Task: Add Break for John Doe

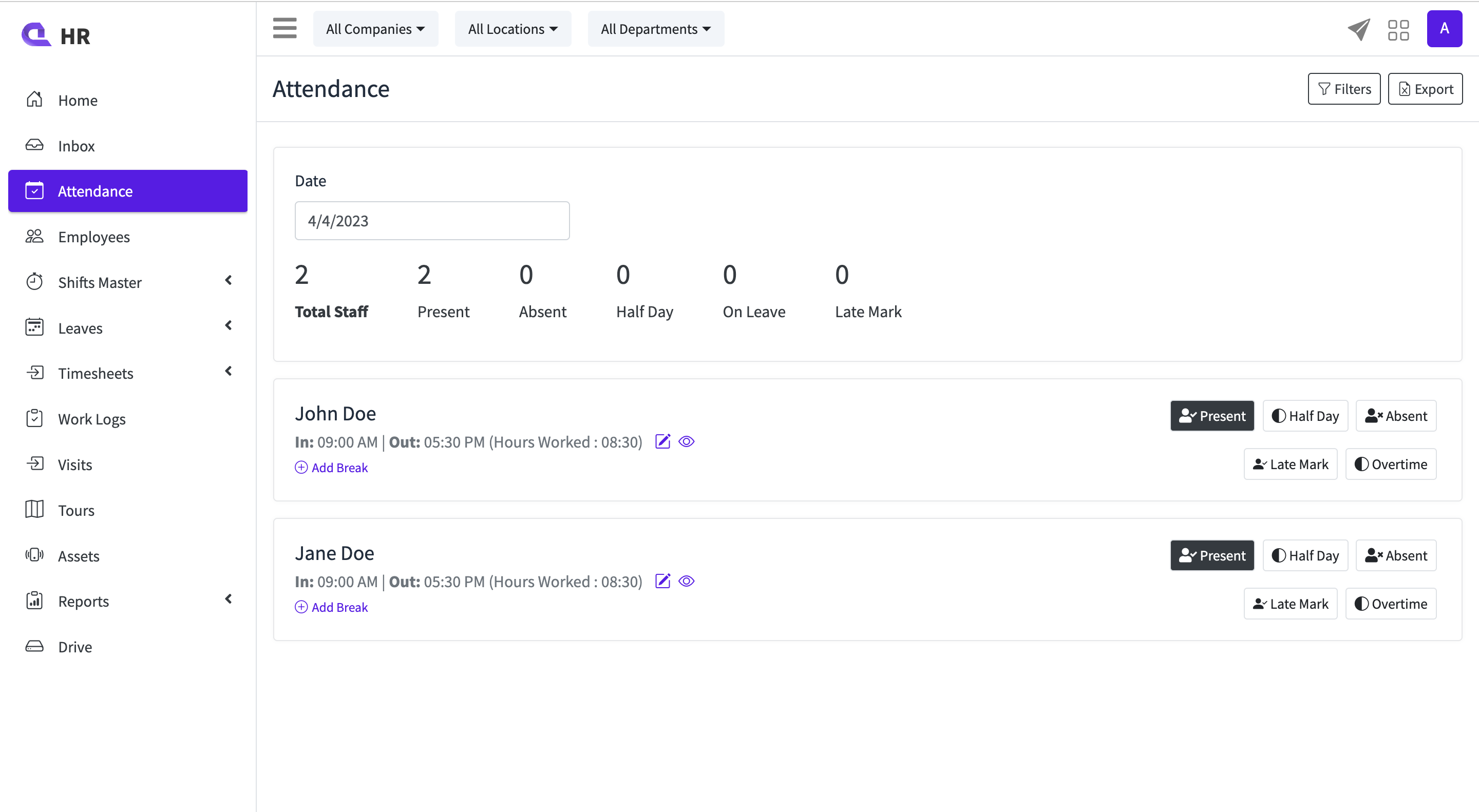Action: coord(331,467)
